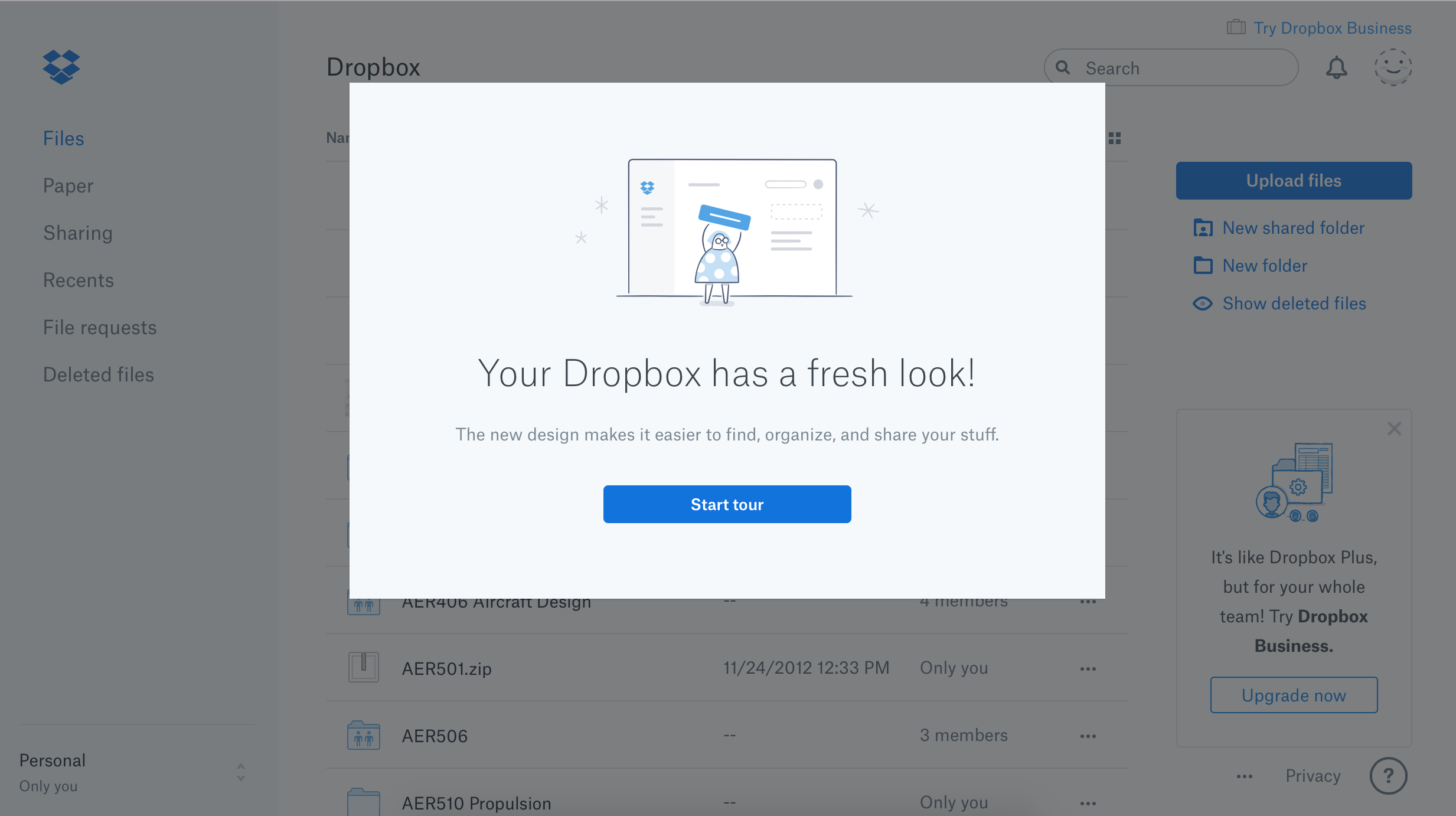The height and width of the screenshot is (816, 1456).
Task: Click the New folder link
Action: click(1265, 266)
